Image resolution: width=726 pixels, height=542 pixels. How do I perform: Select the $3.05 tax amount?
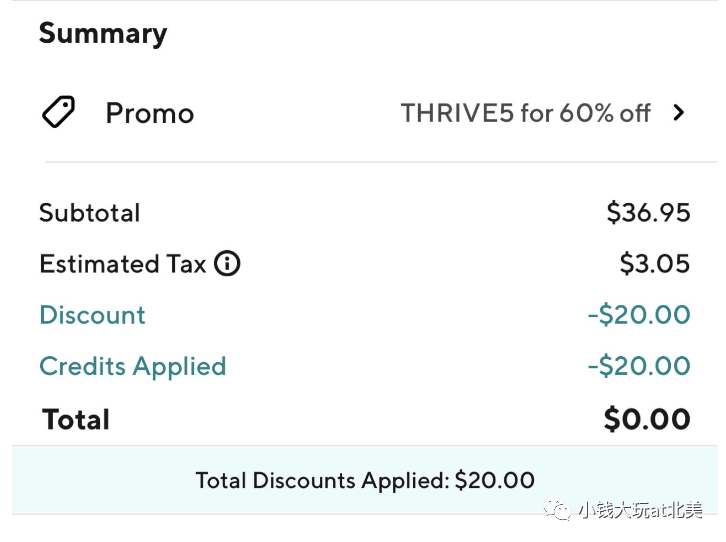point(655,264)
